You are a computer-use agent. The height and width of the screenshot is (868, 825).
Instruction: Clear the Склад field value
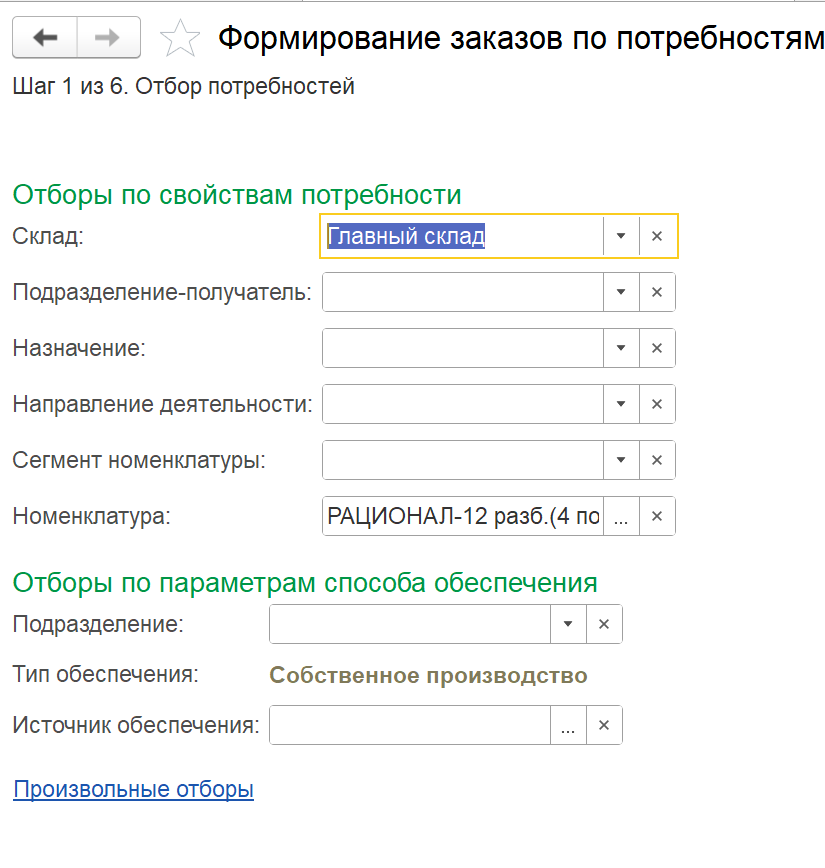657,236
